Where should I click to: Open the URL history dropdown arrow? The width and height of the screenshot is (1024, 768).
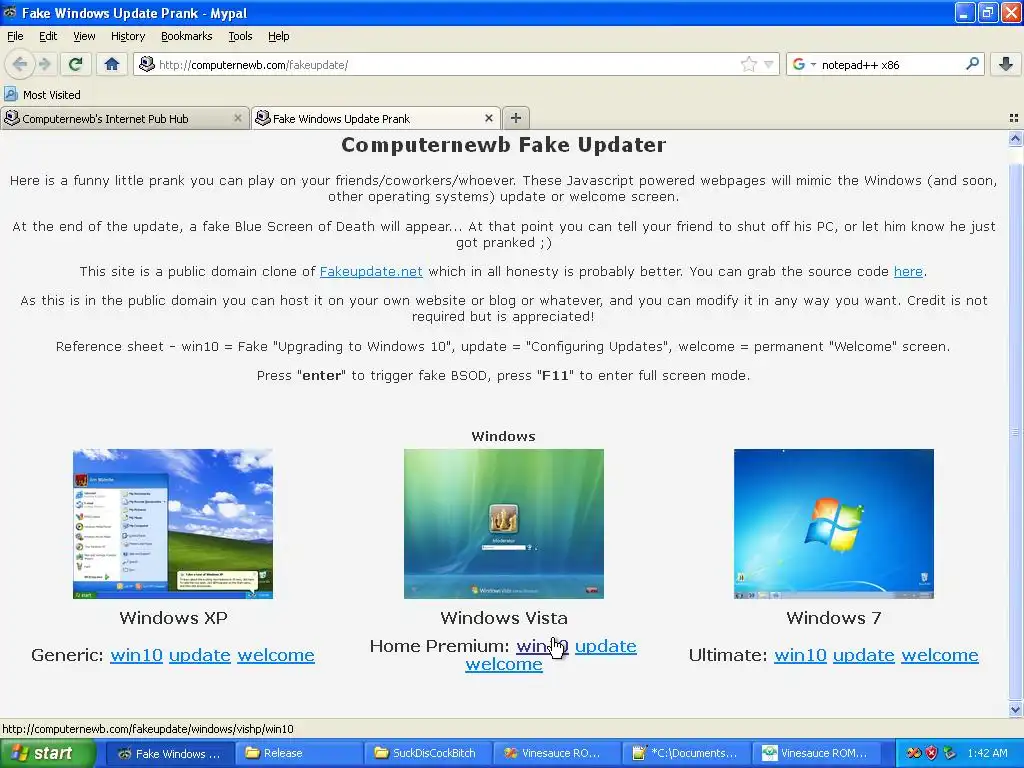(x=769, y=64)
